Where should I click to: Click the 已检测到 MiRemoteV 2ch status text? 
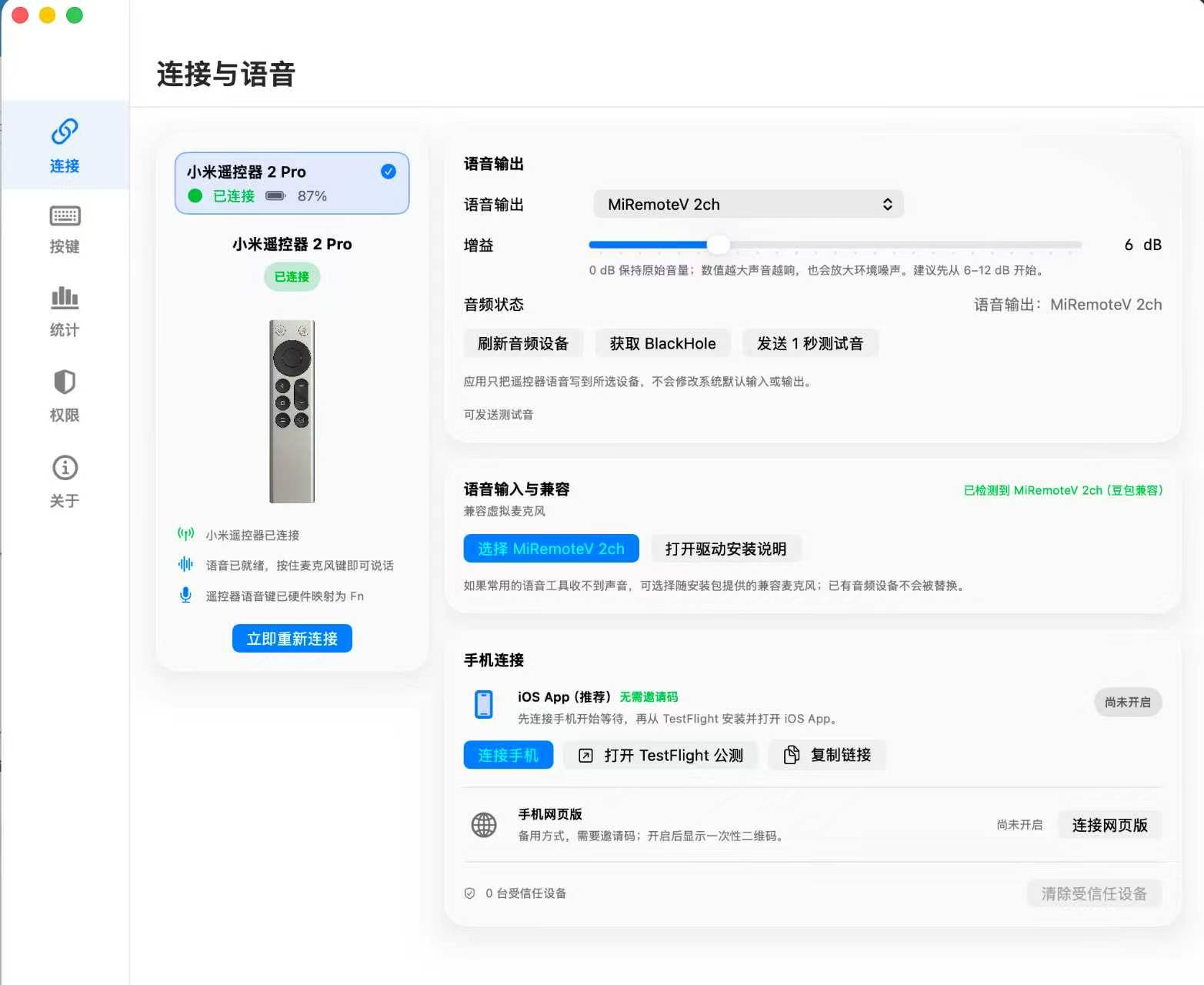[1063, 490]
